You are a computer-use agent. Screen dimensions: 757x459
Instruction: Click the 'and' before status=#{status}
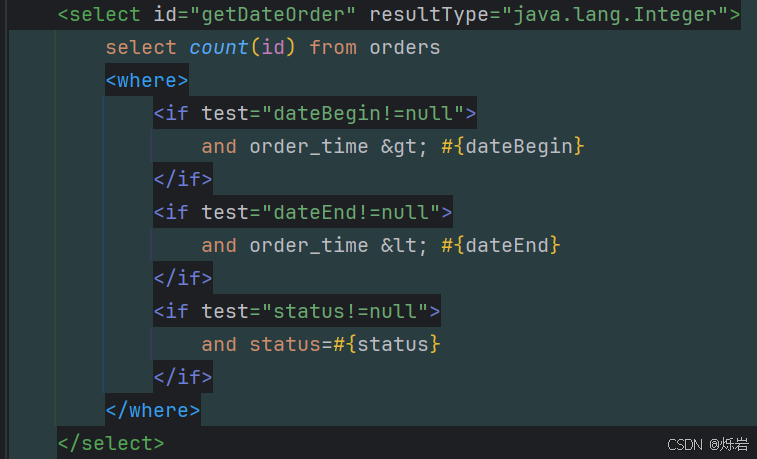pos(219,344)
